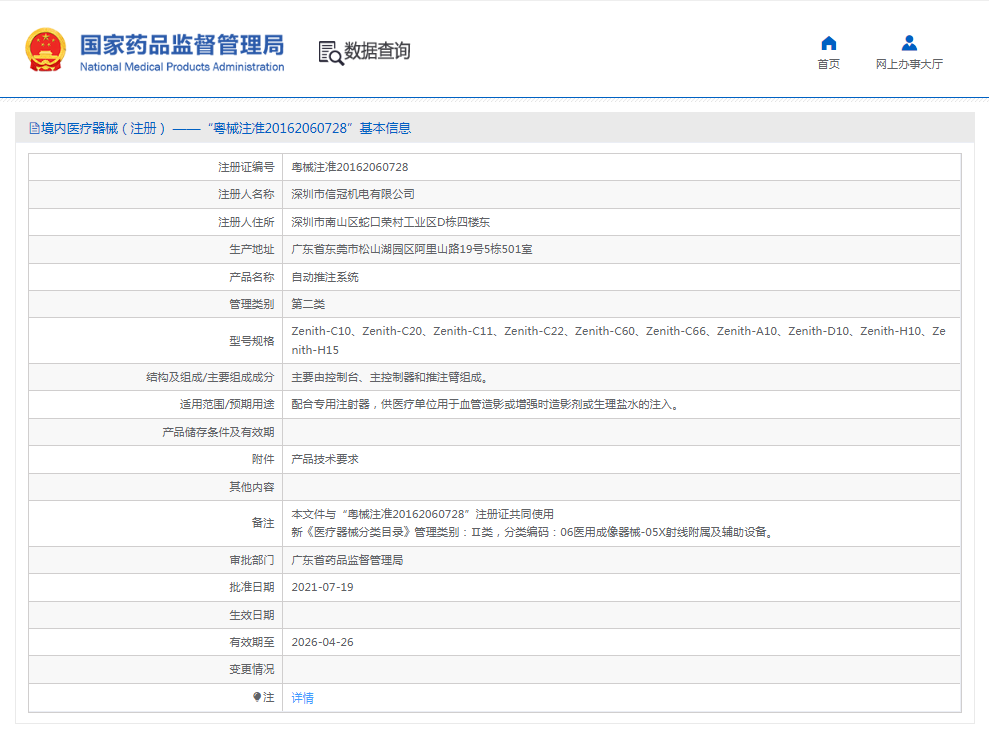This screenshot has width=989, height=731.
Task: Click the person icon above 网上办事大厅
Action: click(x=908, y=42)
